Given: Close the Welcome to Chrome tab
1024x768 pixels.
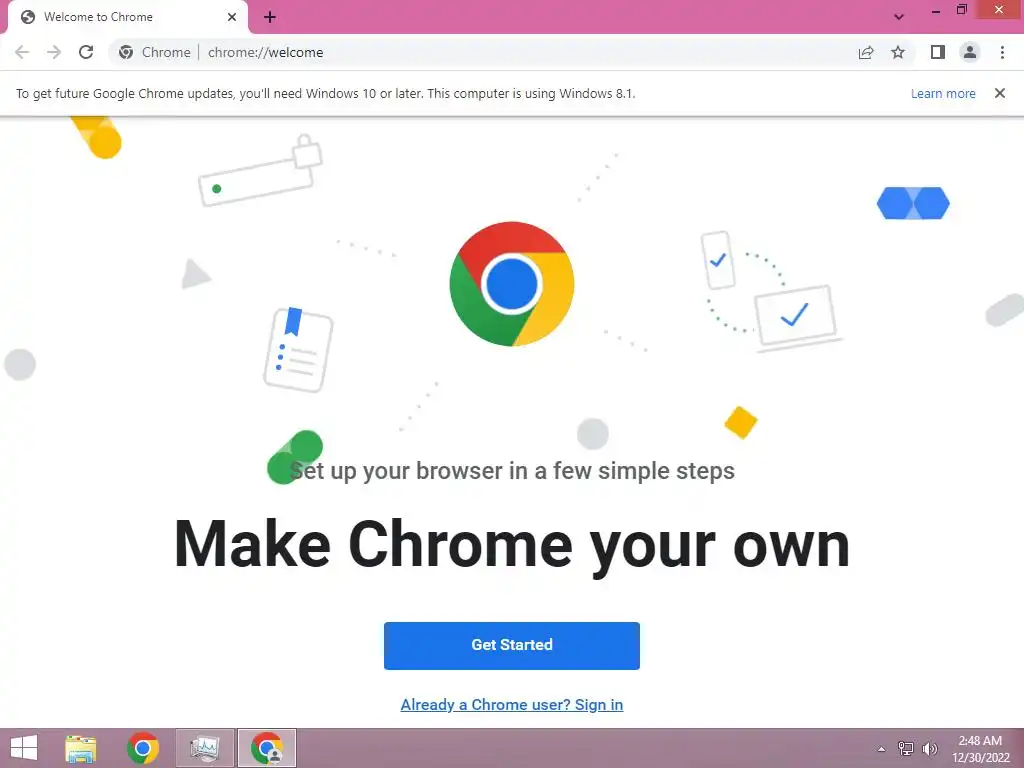Looking at the screenshot, I should [232, 17].
